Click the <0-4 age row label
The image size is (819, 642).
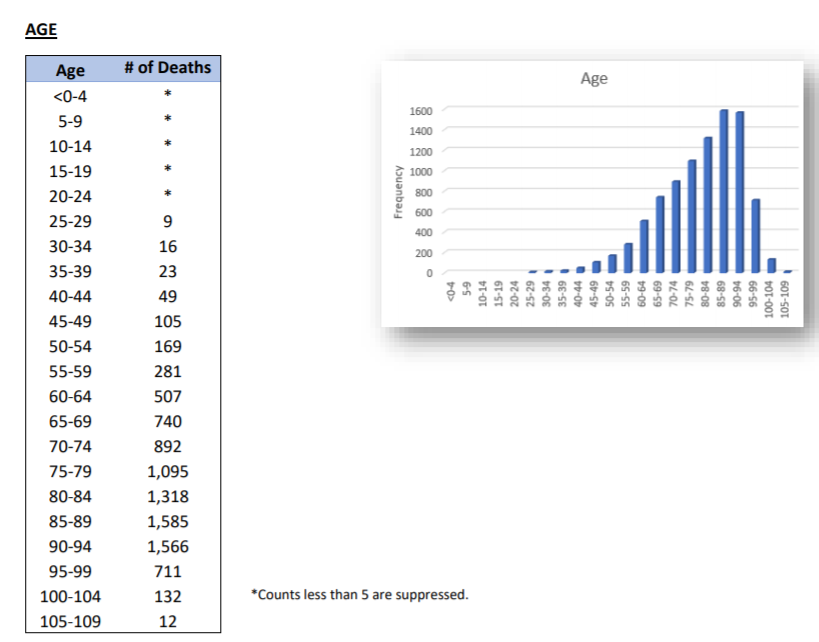(70, 96)
